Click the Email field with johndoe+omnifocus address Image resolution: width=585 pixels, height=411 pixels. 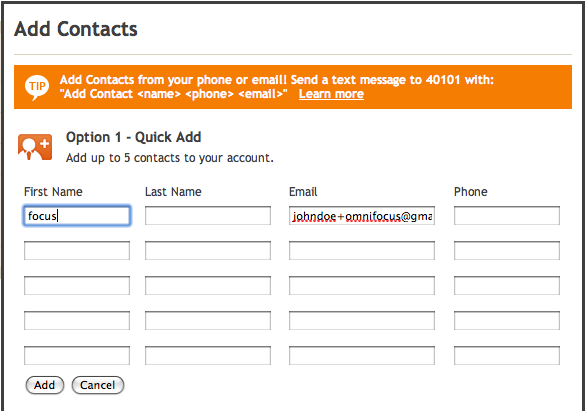pyautogui.click(x=362, y=216)
